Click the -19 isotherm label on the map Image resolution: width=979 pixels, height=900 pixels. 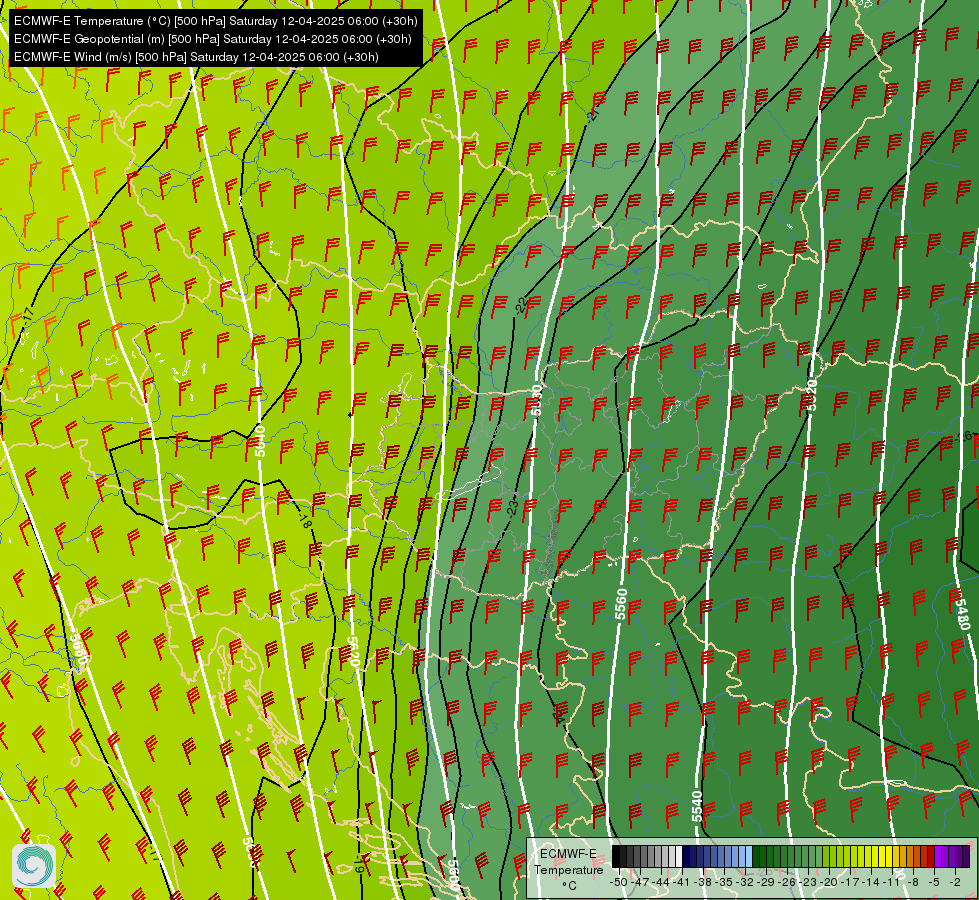(x=358, y=866)
